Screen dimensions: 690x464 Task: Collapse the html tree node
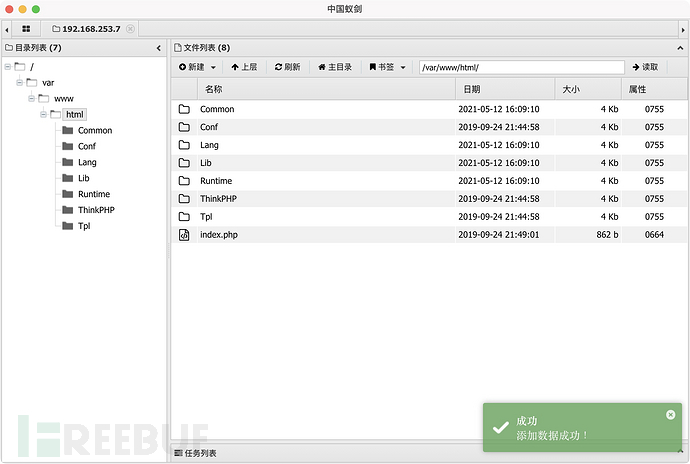(x=43, y=114)
